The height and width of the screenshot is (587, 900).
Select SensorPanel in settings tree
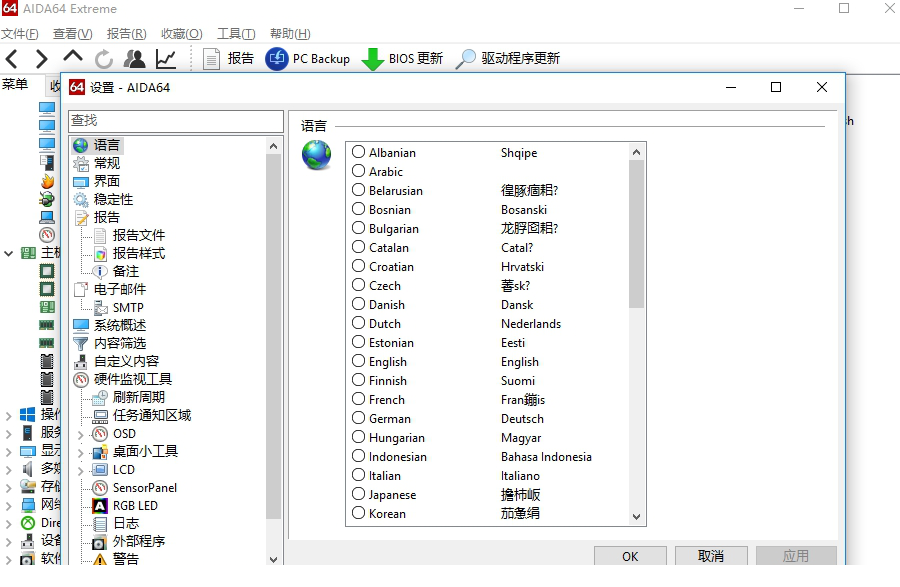pyautogui.click(x=144, y=487)
